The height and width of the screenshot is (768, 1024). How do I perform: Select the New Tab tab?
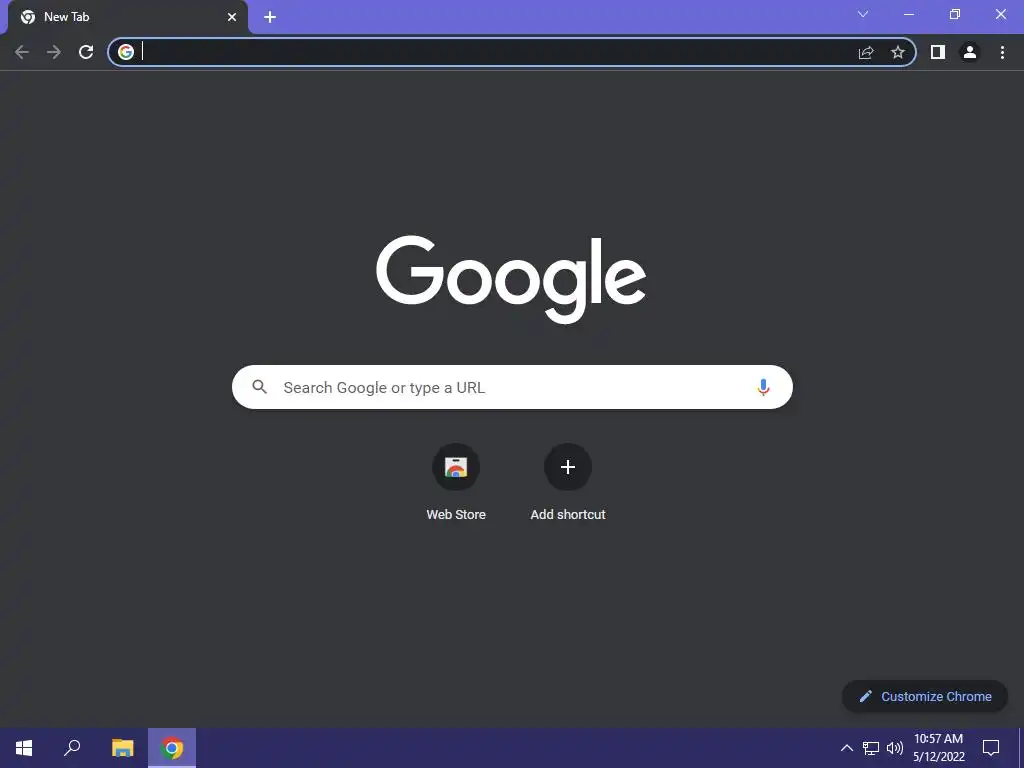(x=128, y=17)
